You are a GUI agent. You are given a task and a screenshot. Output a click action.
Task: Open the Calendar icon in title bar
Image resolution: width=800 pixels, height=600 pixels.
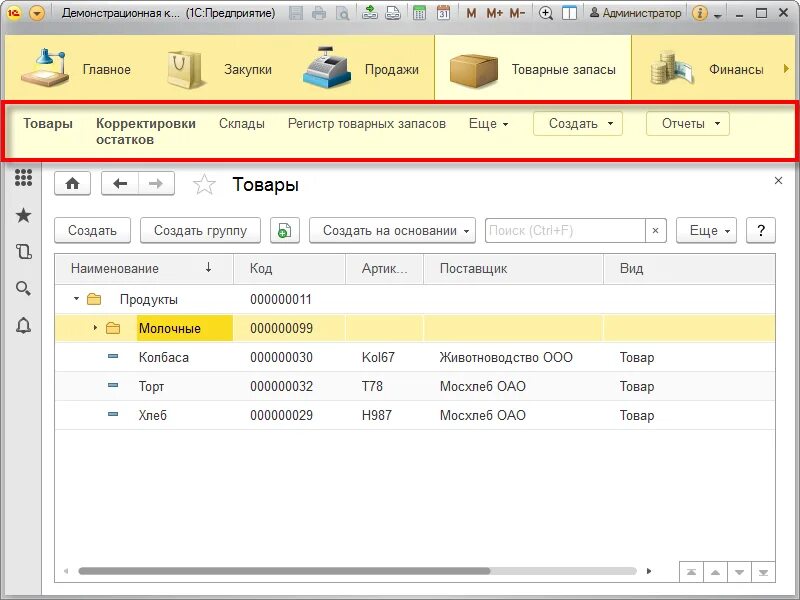444,13
